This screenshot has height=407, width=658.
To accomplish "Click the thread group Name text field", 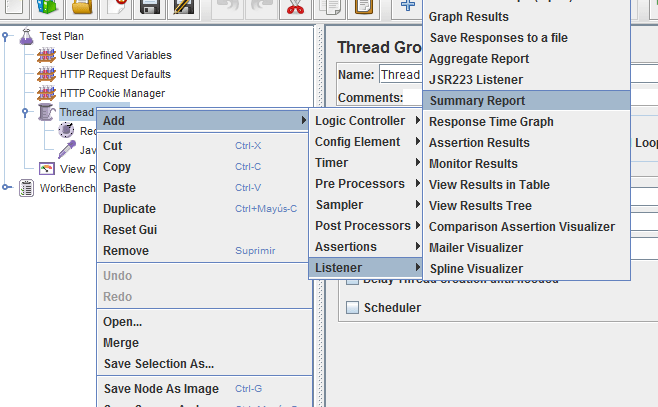I will (400, 75).
